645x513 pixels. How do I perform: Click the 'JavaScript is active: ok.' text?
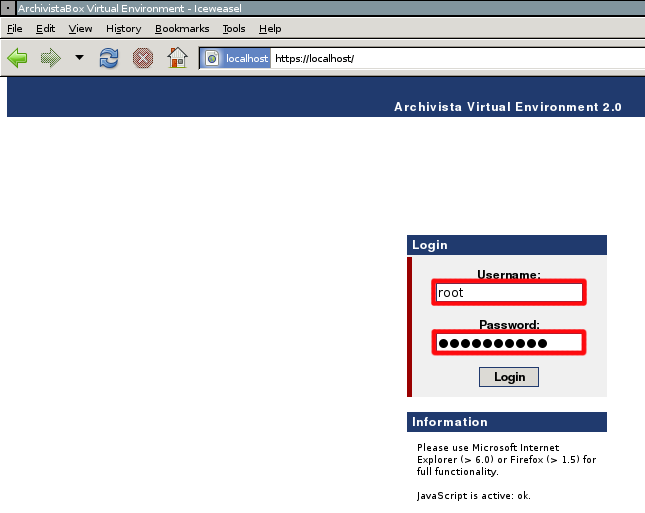pyautogui.click(x=473, y=496)
